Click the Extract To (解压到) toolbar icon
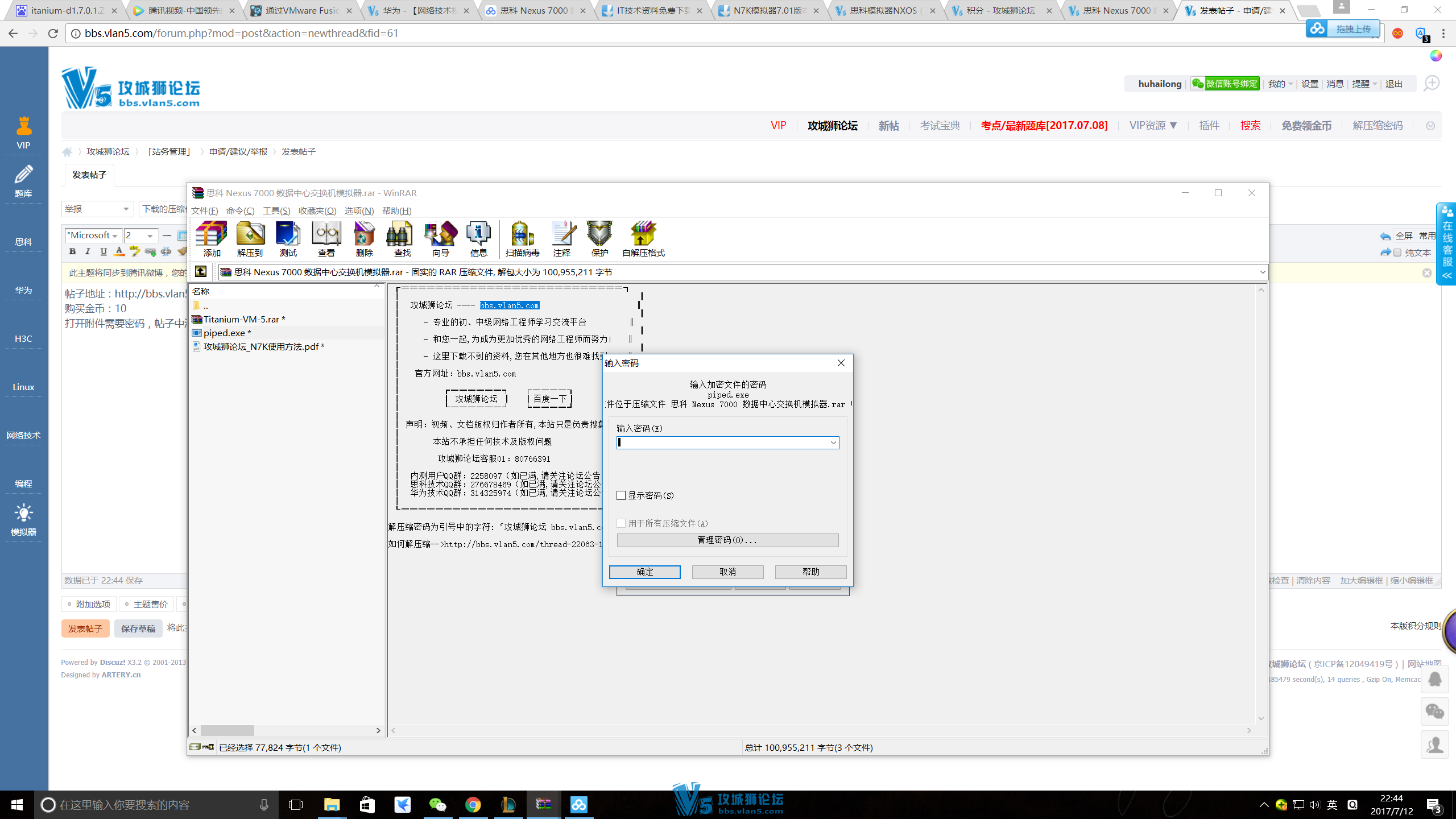Screen dimensions: 1456x819 click(250, 239)
